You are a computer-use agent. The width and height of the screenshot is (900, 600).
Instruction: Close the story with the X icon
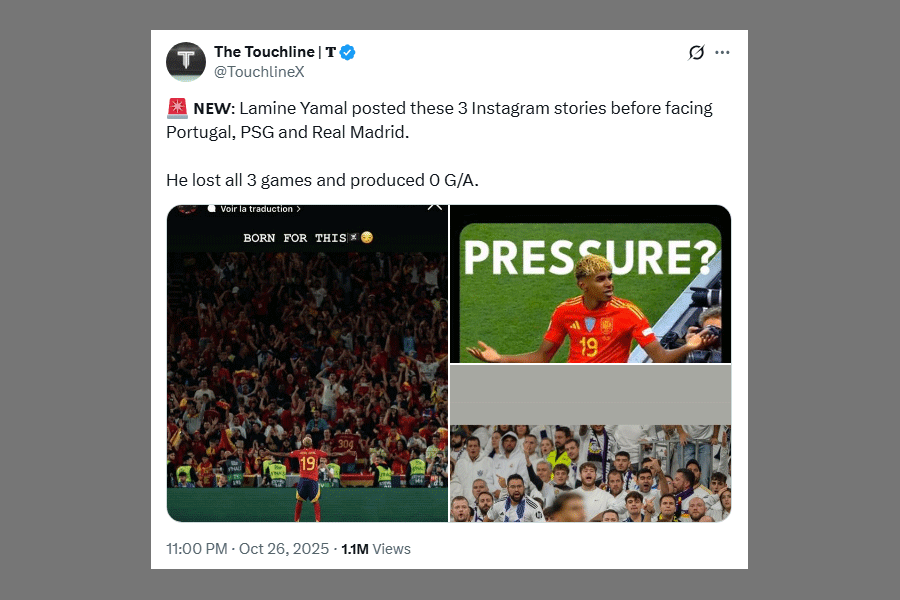click(x=435, y=206)
